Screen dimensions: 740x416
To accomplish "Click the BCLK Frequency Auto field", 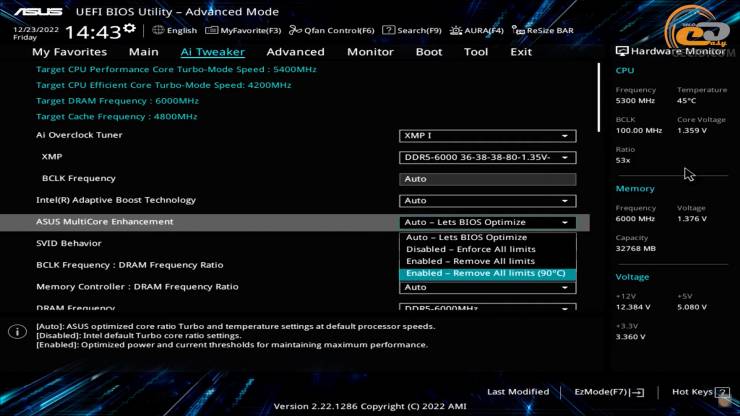I will [488, 179].
